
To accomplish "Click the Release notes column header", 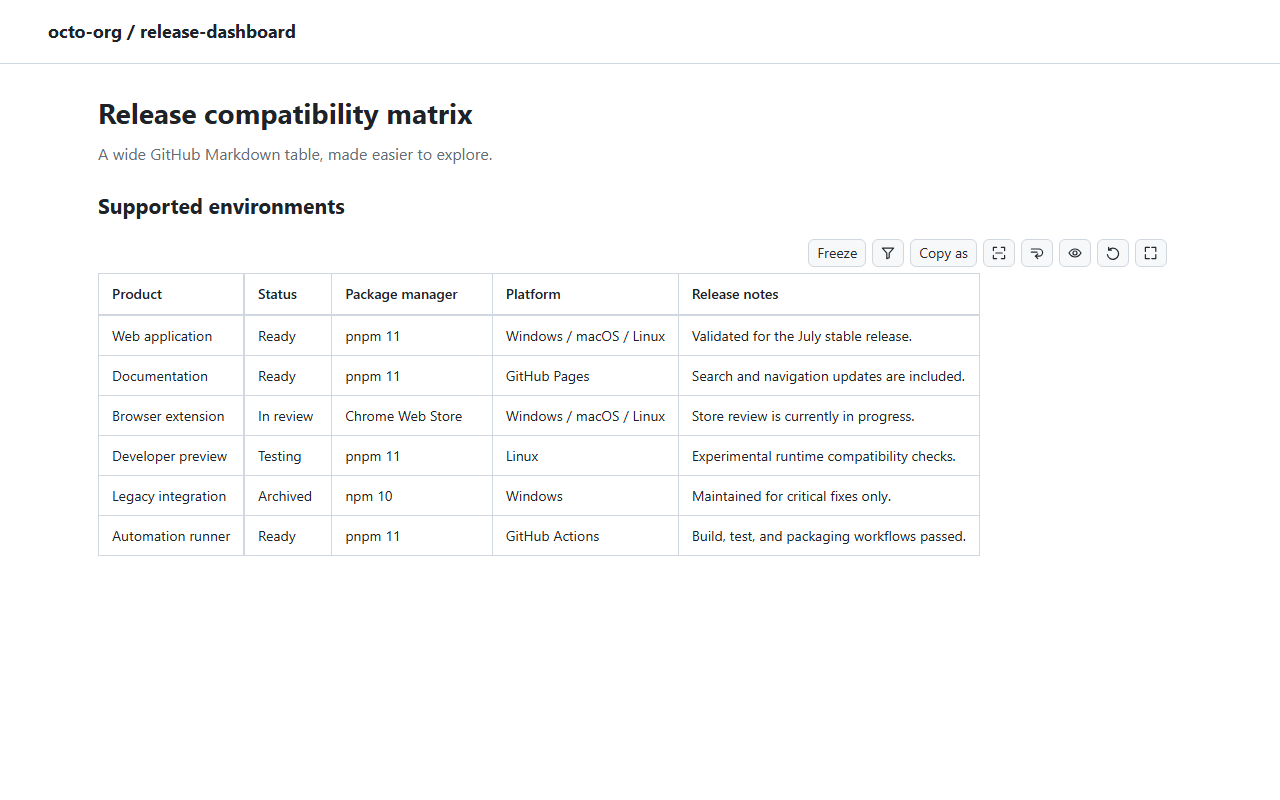I will click(x=829, y=294).
